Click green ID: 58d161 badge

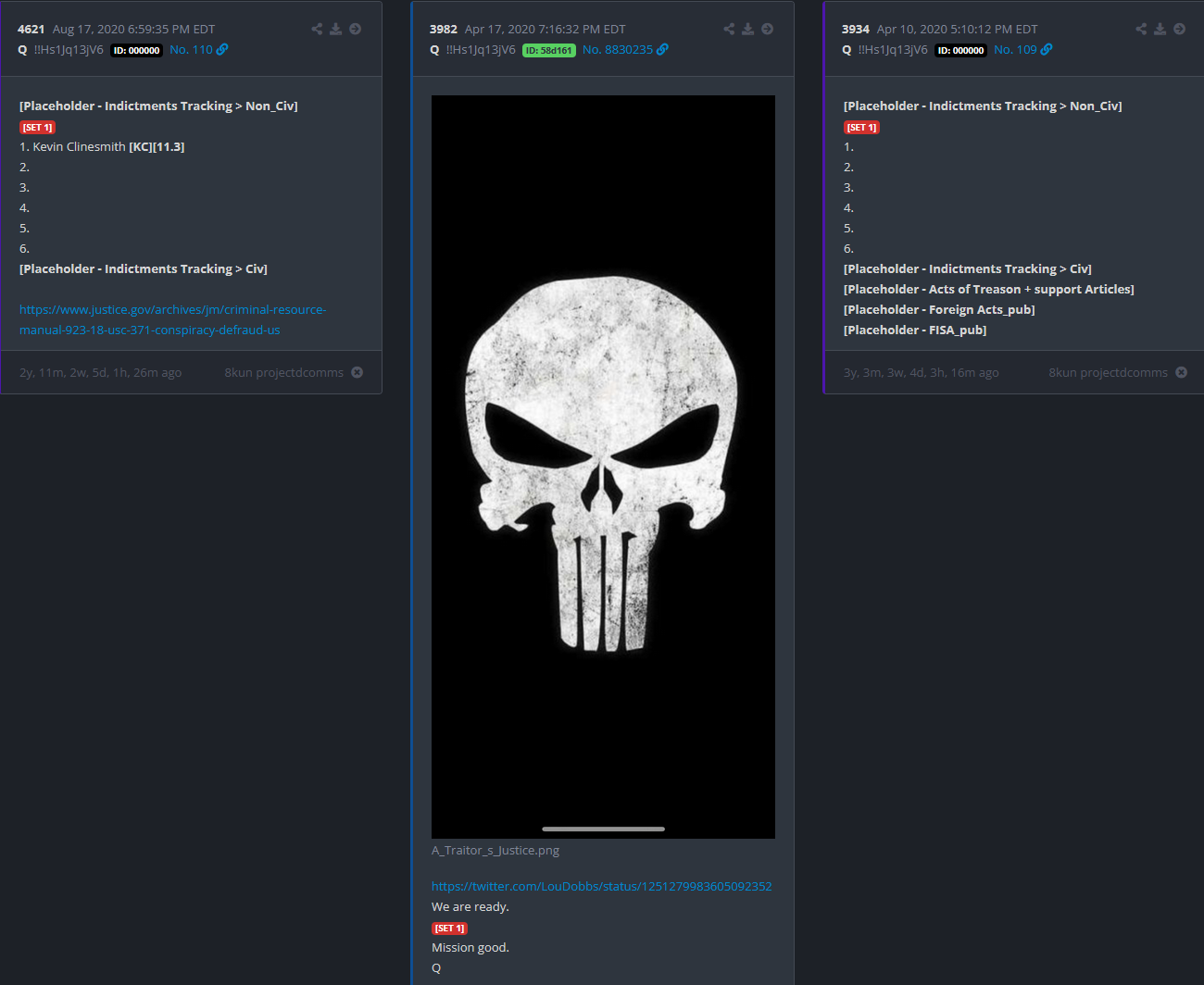[549, 50]
